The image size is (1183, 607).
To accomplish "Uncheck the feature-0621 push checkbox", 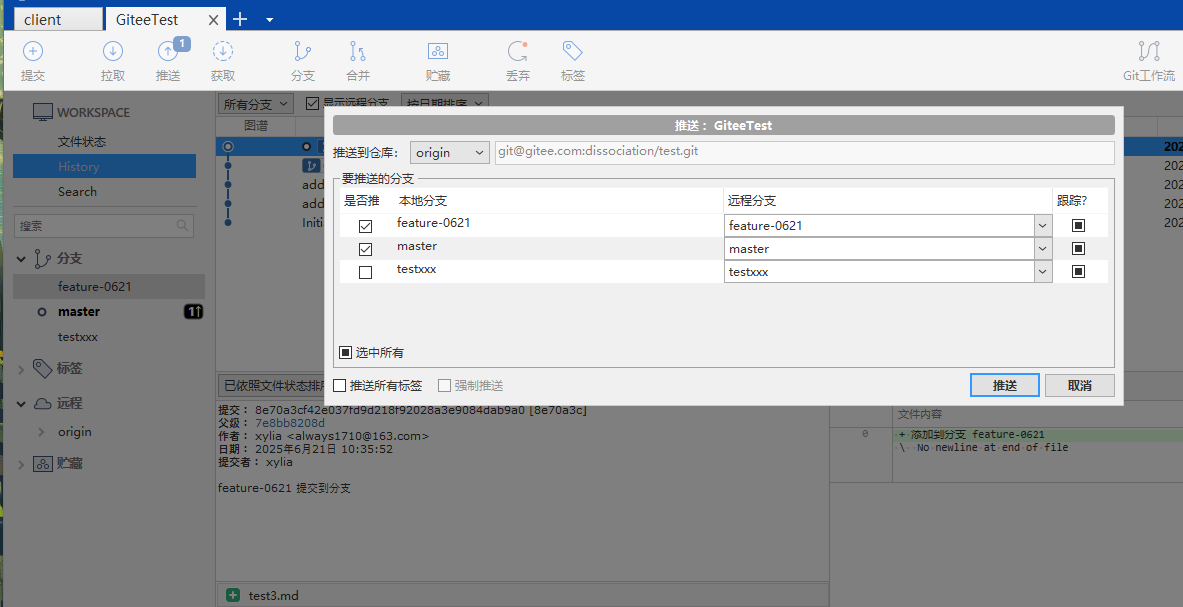I will 365,226.
